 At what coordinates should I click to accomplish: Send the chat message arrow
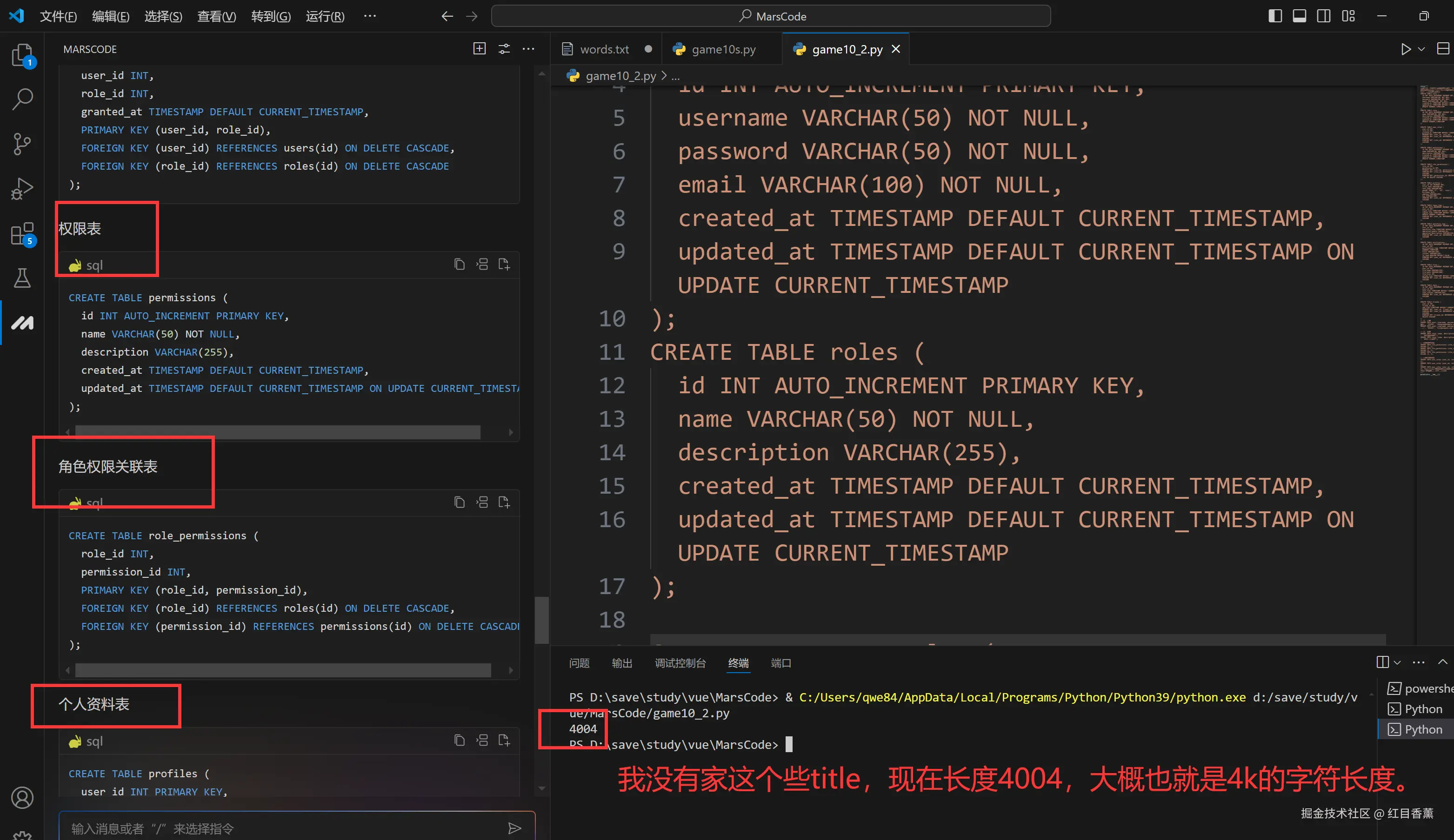pyautogui.click(x=514, y=828)
